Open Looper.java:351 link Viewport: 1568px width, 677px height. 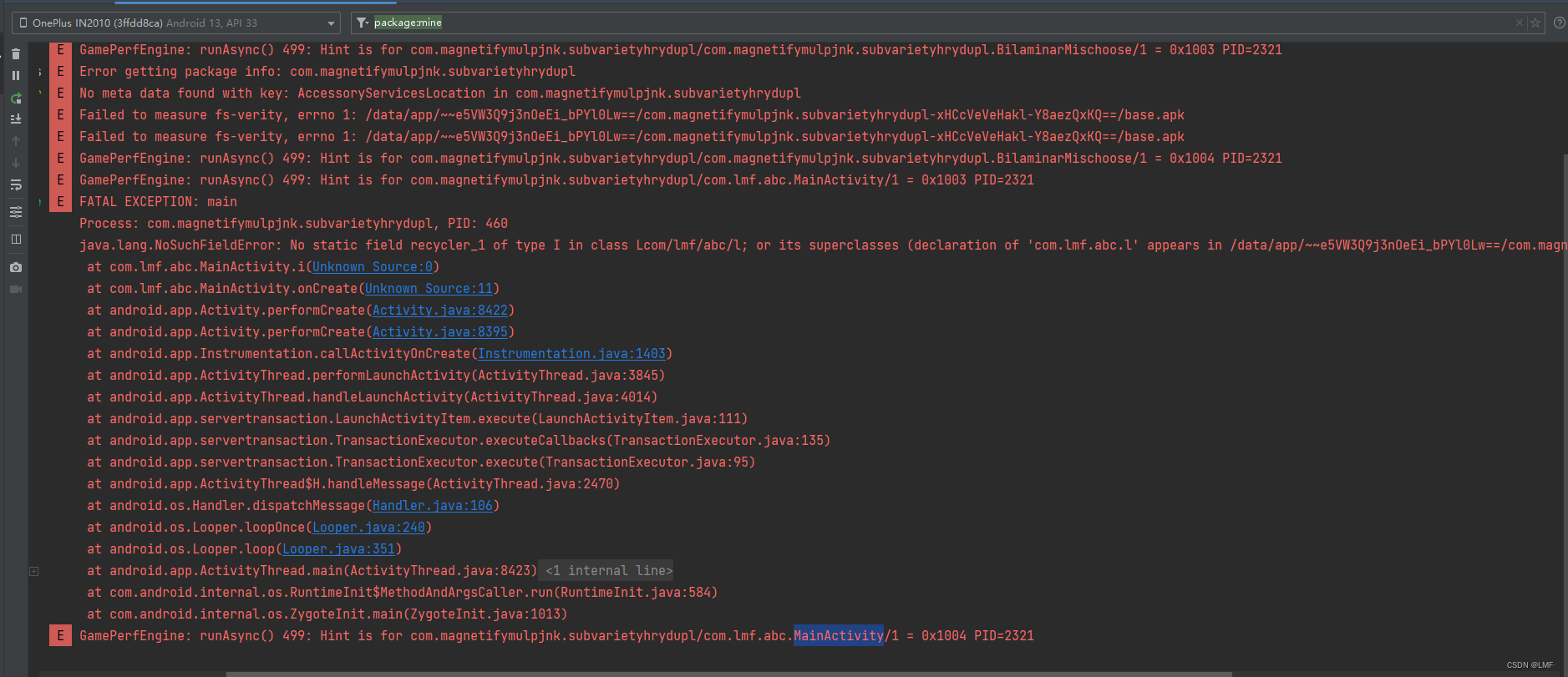338,549
